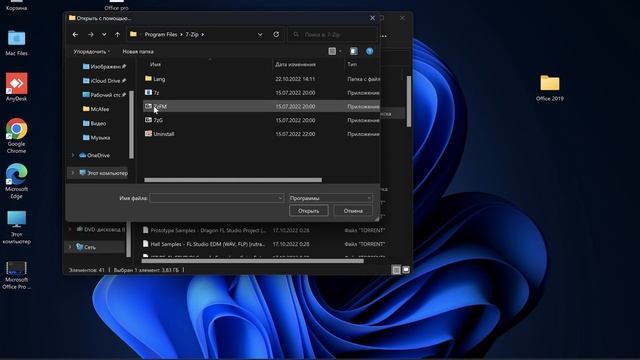Select Видео in the navigation pane
The image size is (640, 360).
94,123
